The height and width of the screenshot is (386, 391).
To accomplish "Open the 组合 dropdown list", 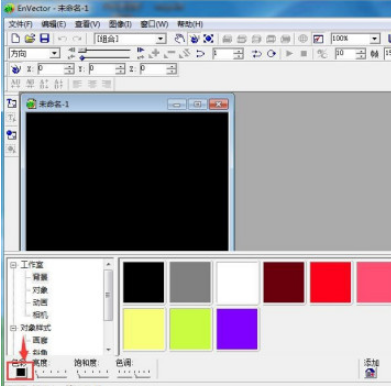I will pyautogui.click(x=161, y=39).
